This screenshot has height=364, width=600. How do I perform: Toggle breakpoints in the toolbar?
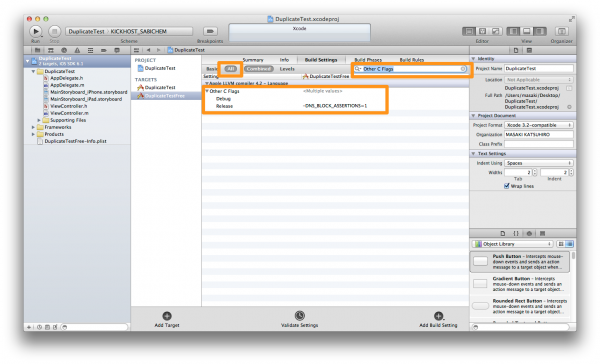(x=210, y=31)
